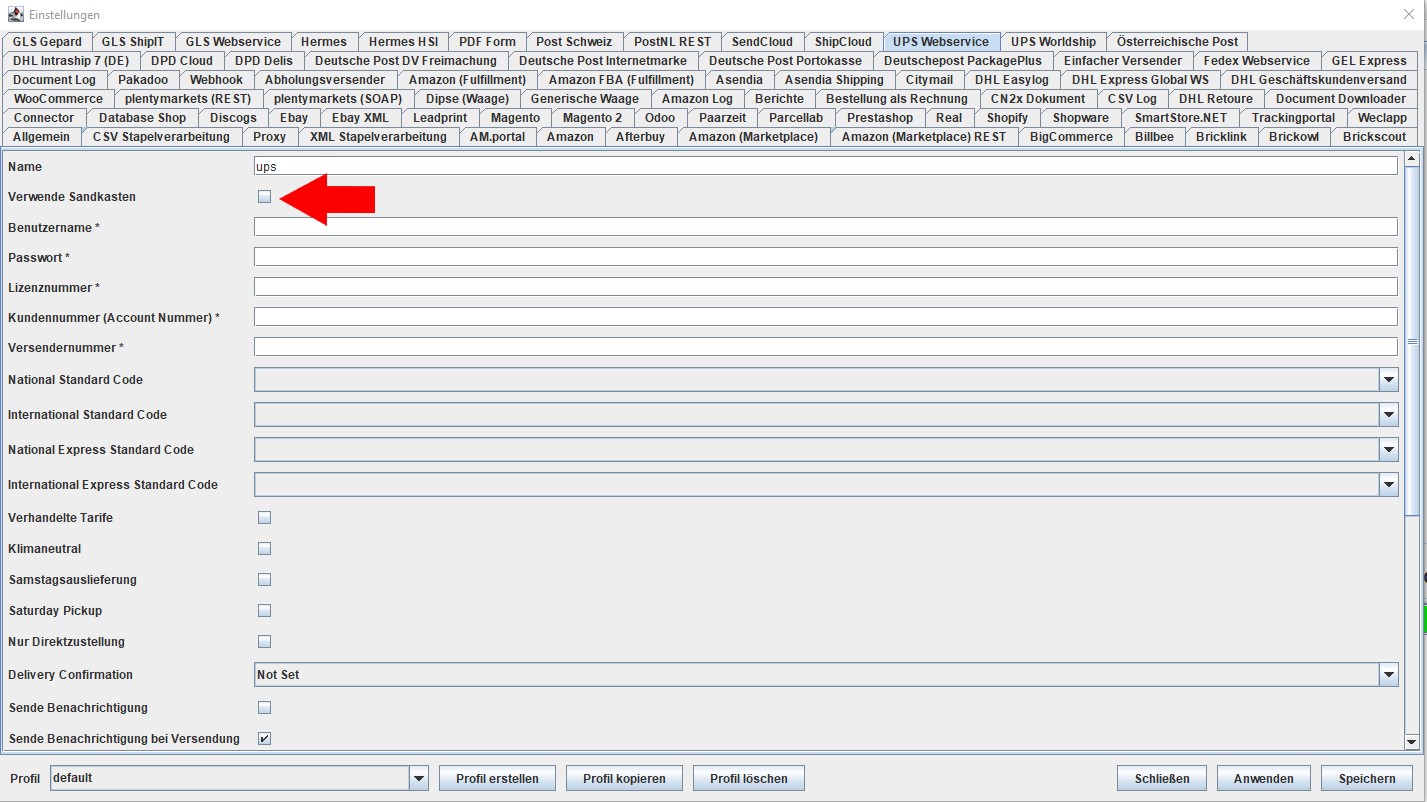Click the Profil erstellen button
Image resolution: width=1427 pixels, height=802 pixels.
click(497, 779)
